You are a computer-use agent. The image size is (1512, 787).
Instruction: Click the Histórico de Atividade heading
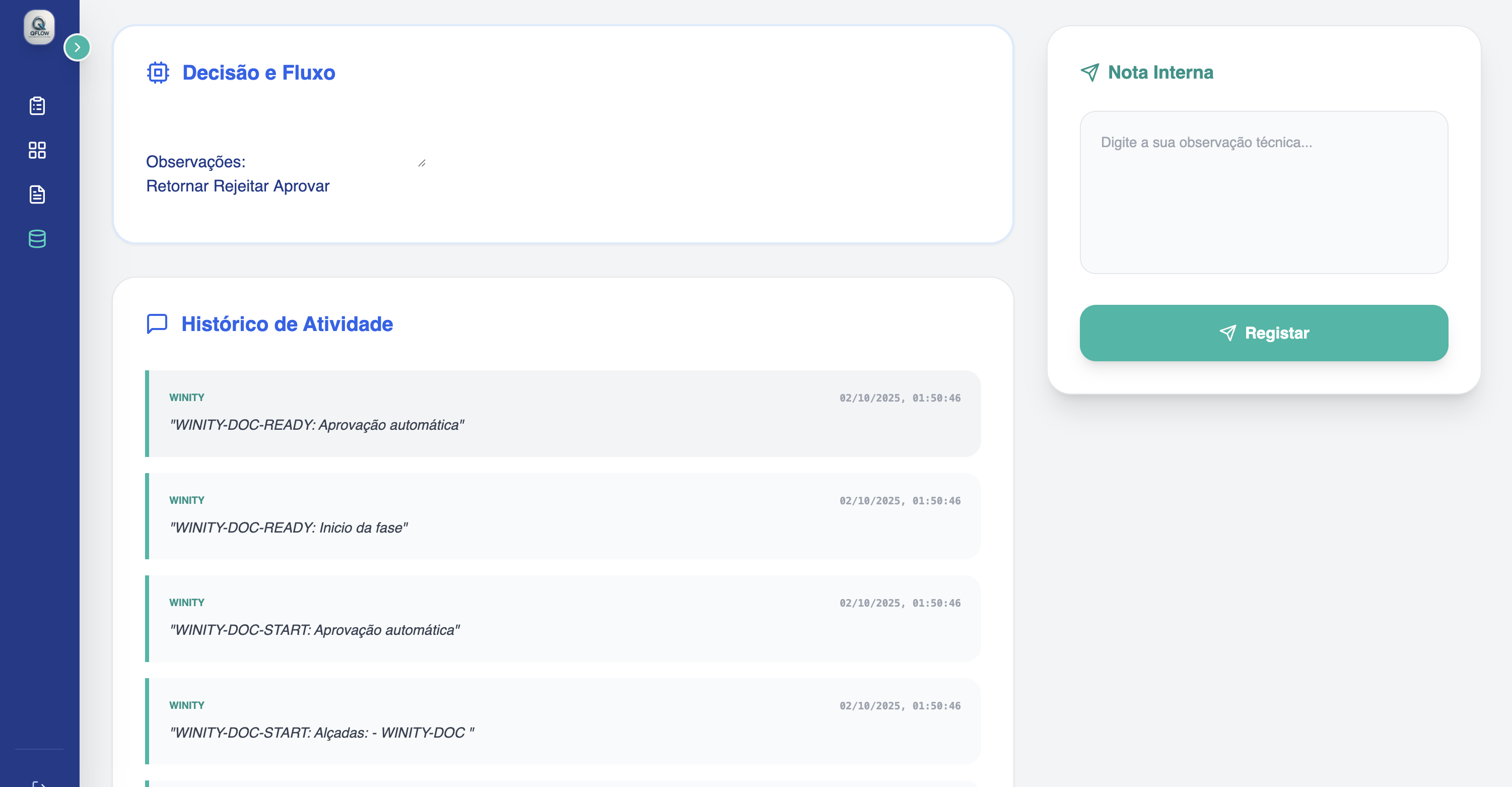pos(287,324)
